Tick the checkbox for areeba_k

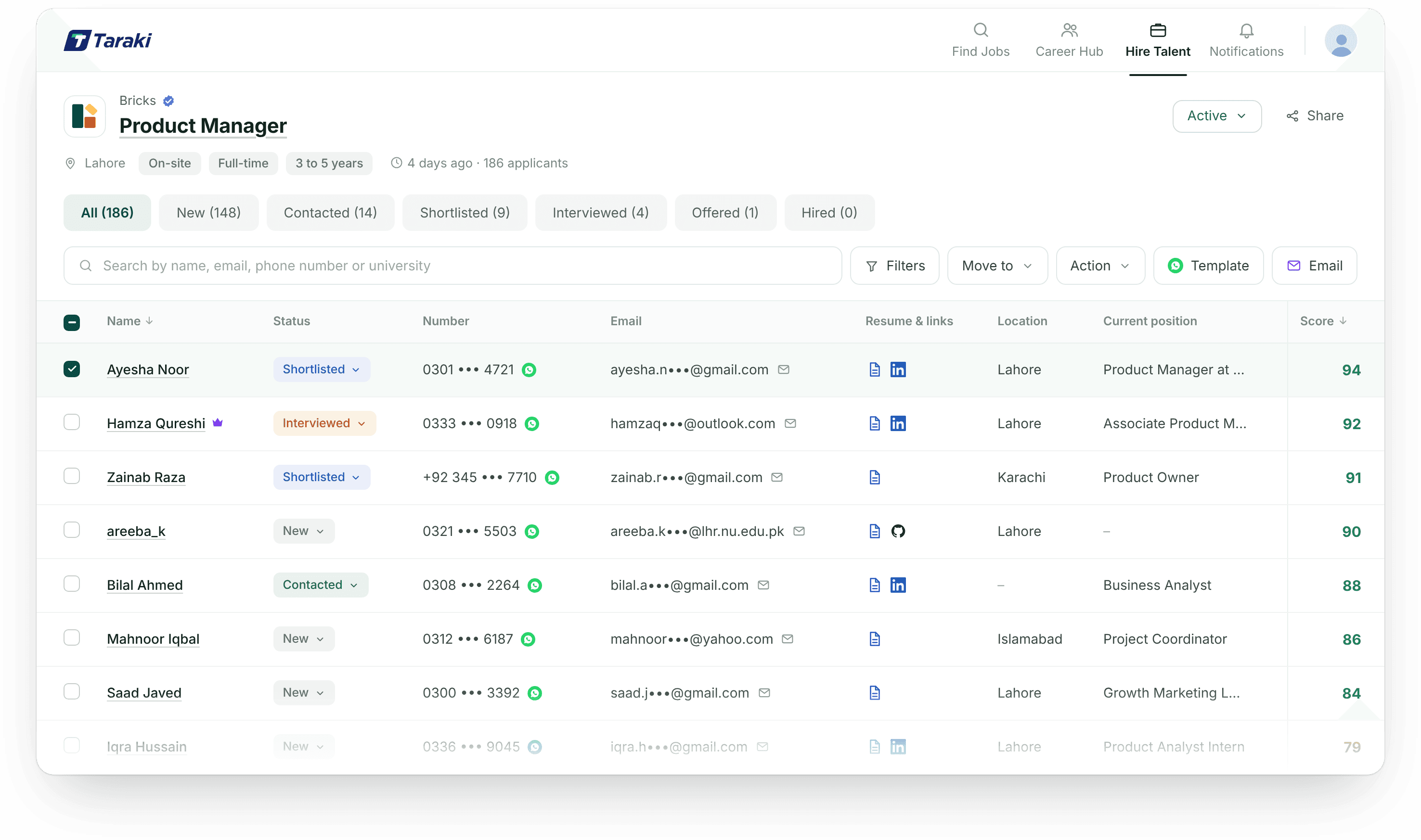pyautogui.click(x=72, y=530)
